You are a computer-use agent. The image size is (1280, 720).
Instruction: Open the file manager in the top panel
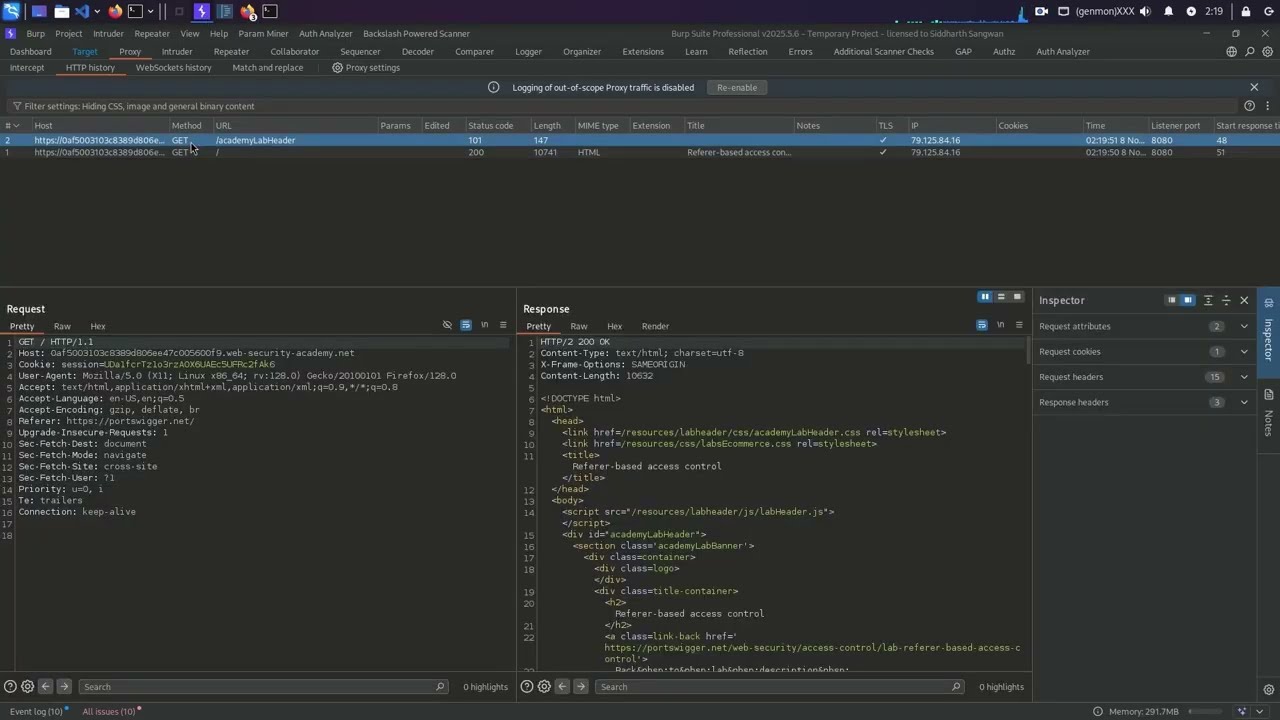point(61,11)
